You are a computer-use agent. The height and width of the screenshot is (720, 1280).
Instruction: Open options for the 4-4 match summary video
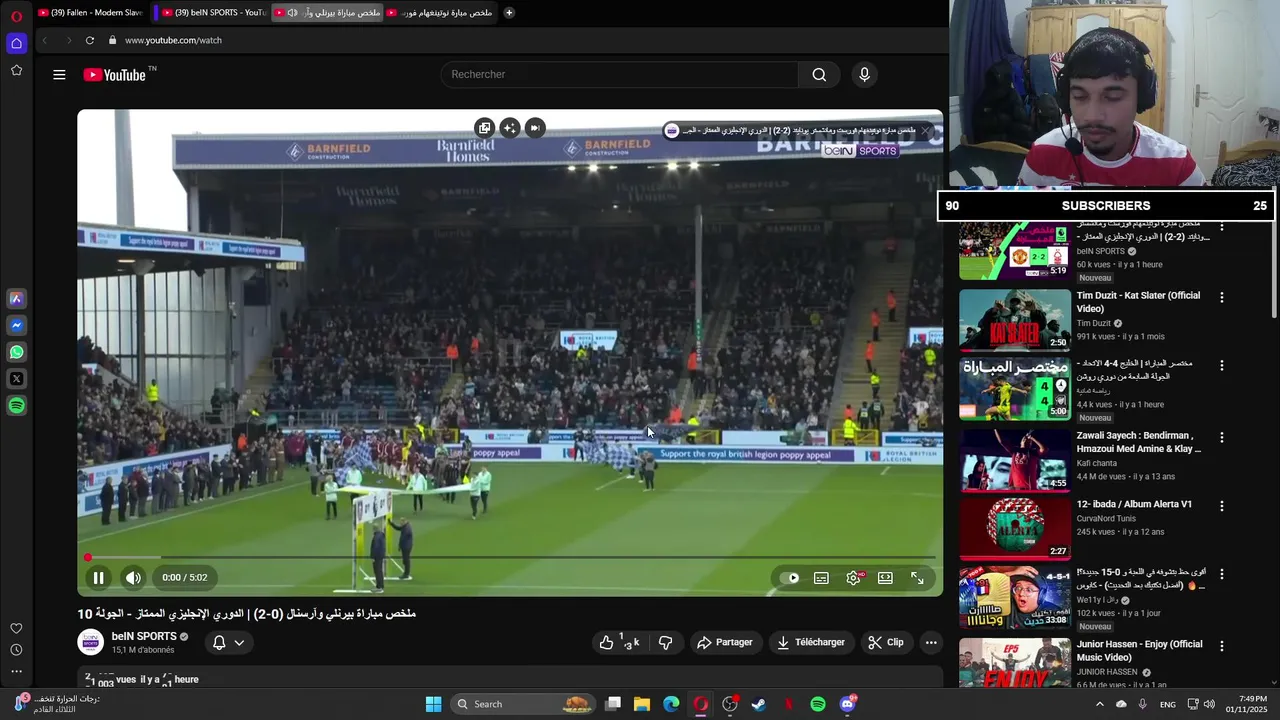[x=1221, y=366]
